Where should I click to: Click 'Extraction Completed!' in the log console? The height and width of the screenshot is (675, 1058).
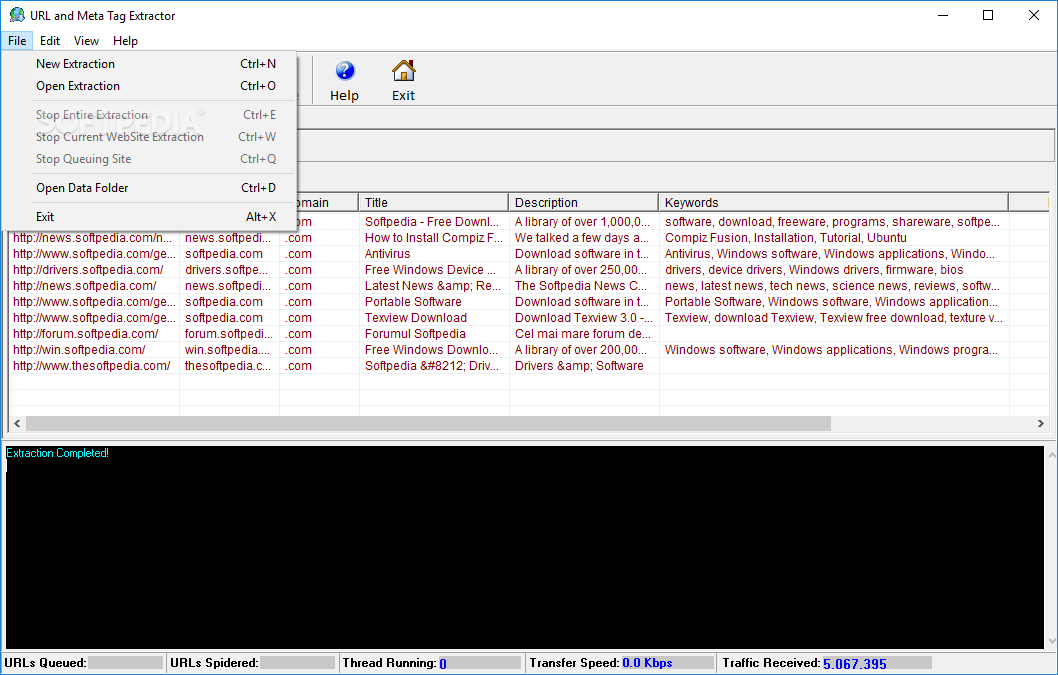[57, 453]
